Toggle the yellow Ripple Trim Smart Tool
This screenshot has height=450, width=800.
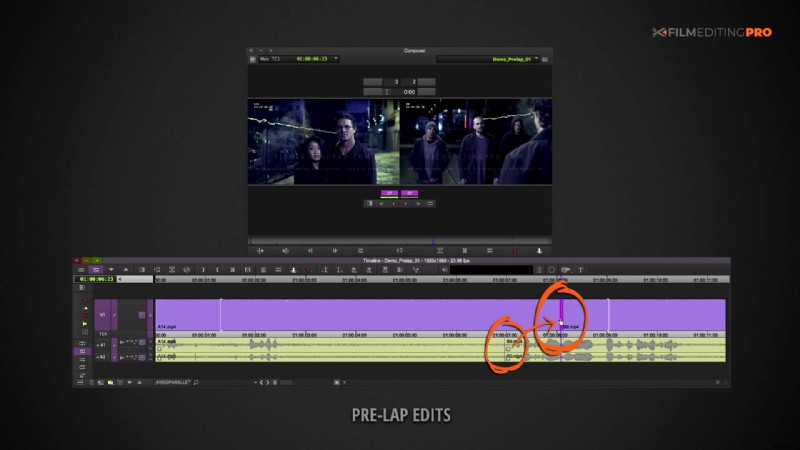click(85, 324)
